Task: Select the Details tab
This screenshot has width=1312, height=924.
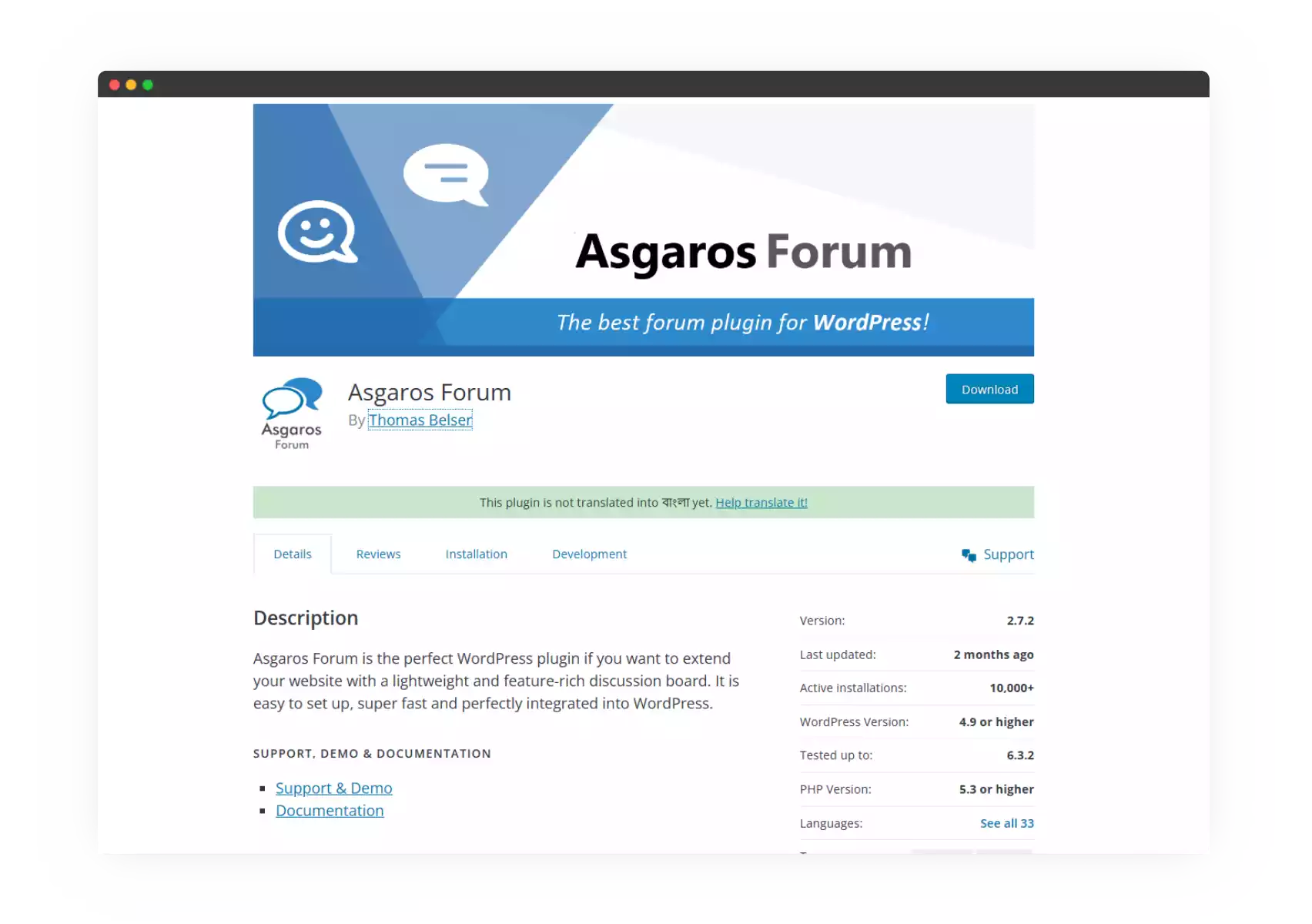Action: tap(292, 554)
